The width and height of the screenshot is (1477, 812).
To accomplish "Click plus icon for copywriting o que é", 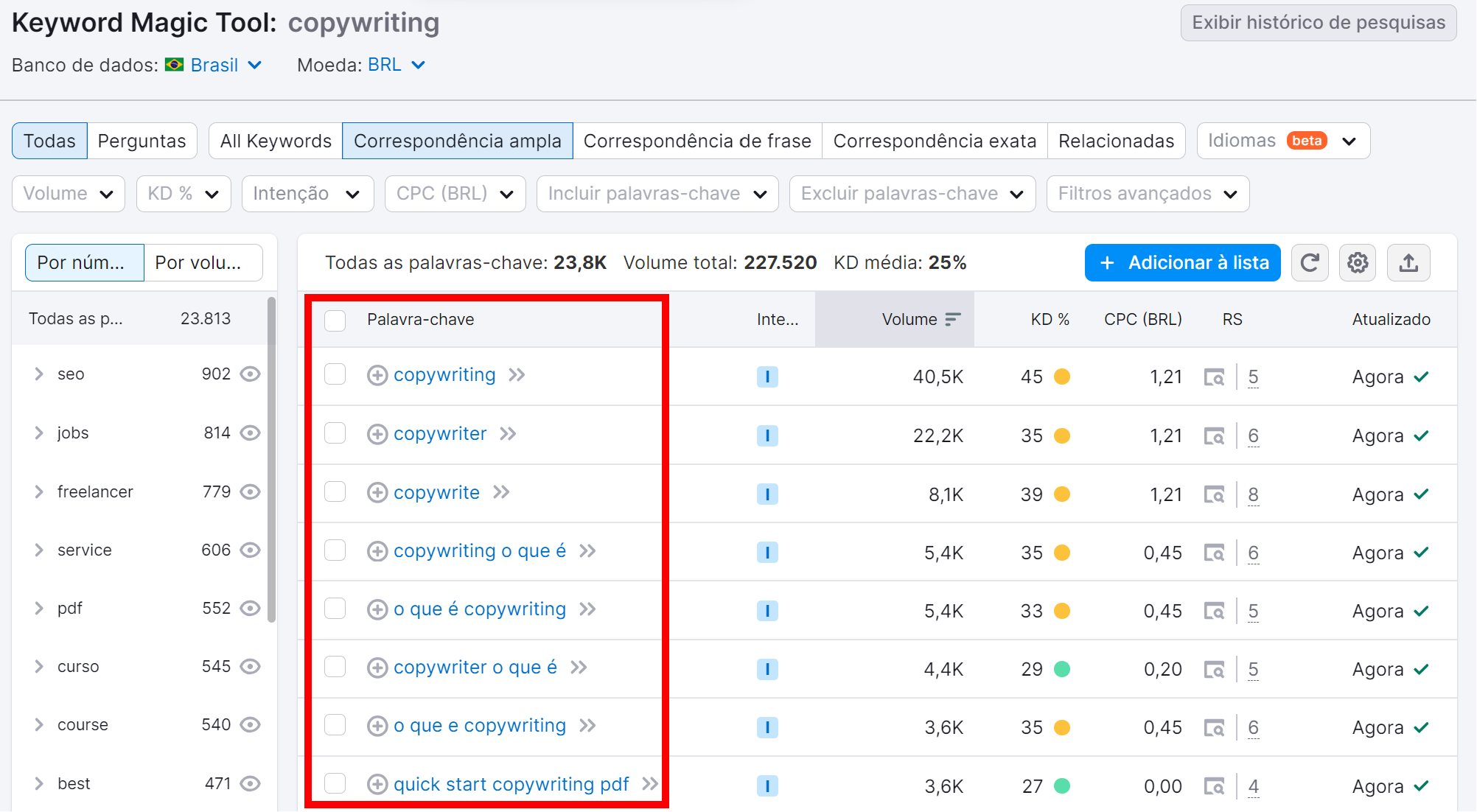I will tap(377, 552).
